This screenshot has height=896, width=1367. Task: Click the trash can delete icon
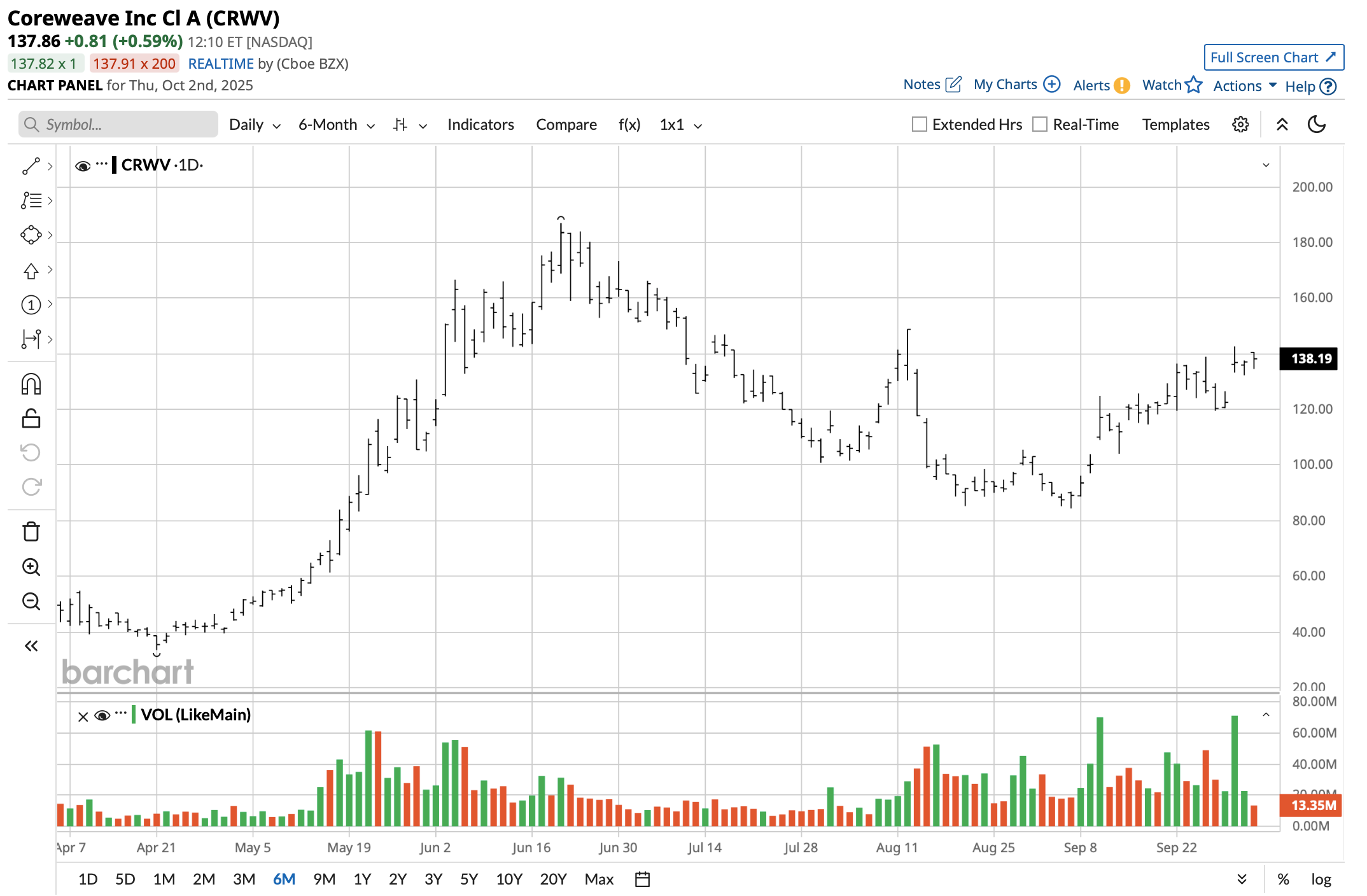click(31, 531)
